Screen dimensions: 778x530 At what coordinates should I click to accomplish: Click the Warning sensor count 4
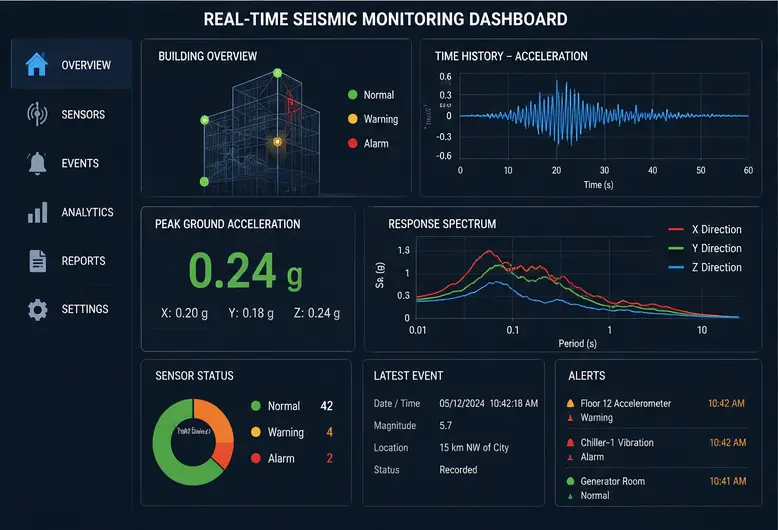[329, 432]
